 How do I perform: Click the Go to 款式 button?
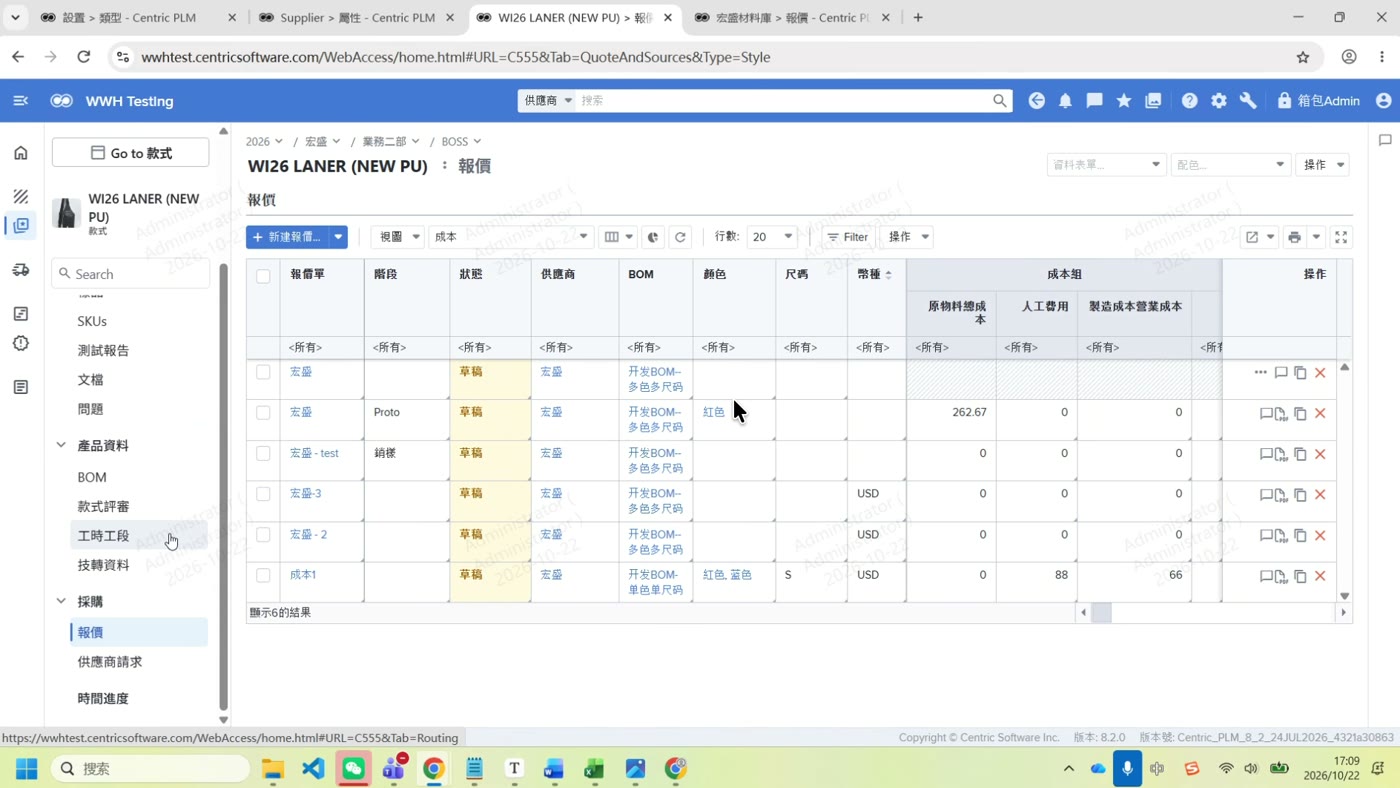coord(131,153)
